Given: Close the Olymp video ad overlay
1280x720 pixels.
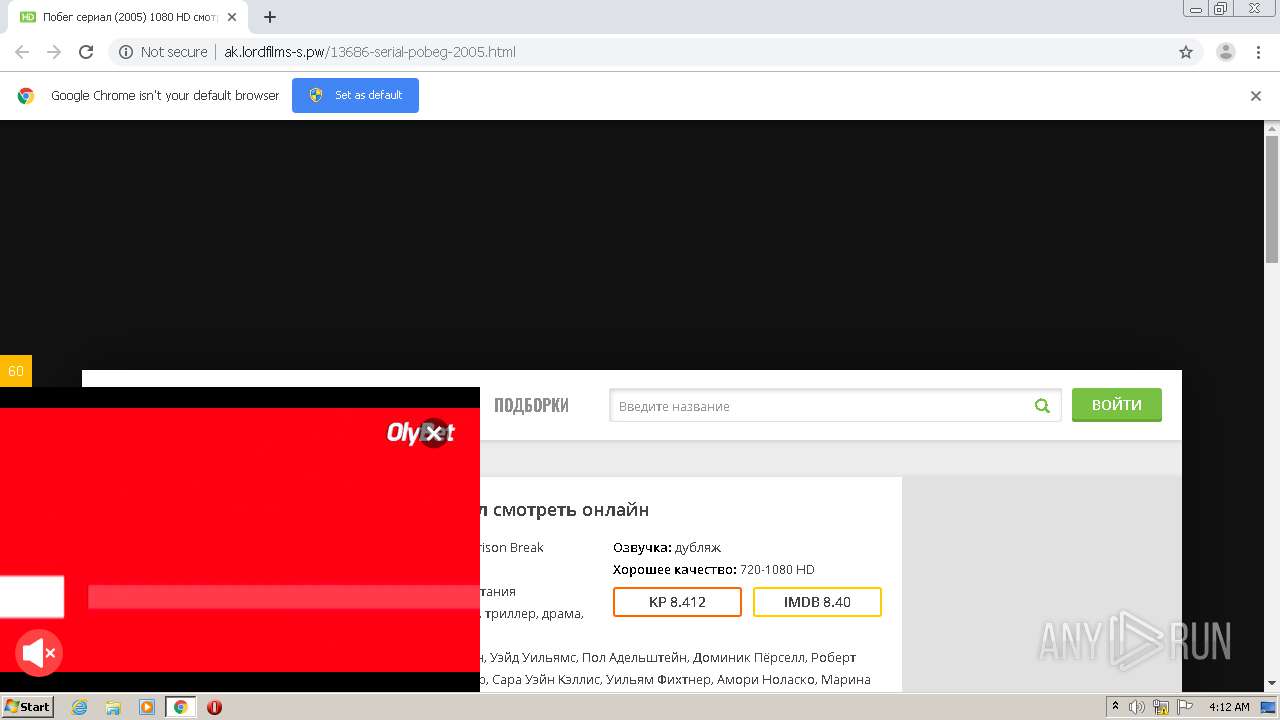Looking at the screenshot, I should 433,432.
